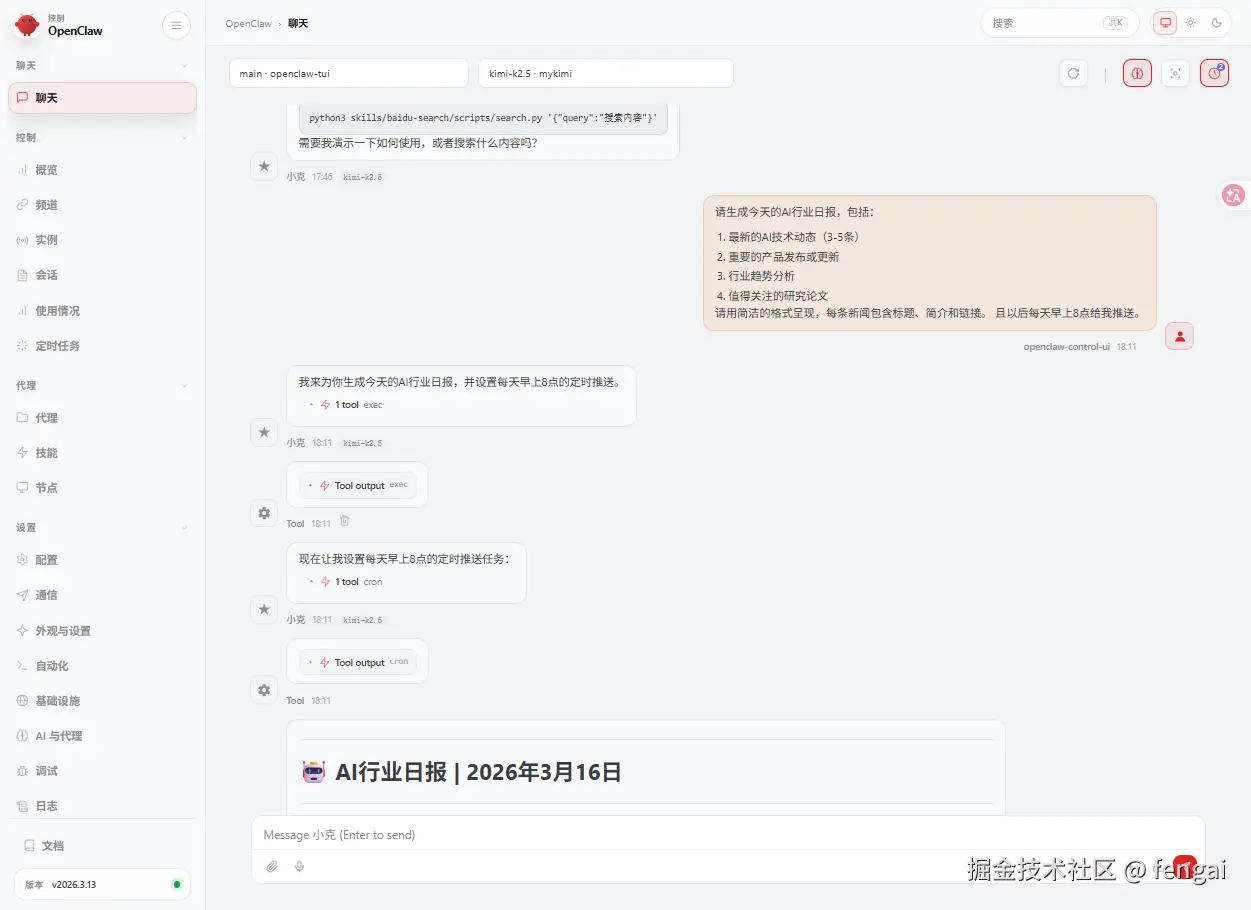Open the hamburger menu beside OpenClaw
The height and width of the screenshot is (910, 1251).
pyautogui.click(x=176, y=25)
